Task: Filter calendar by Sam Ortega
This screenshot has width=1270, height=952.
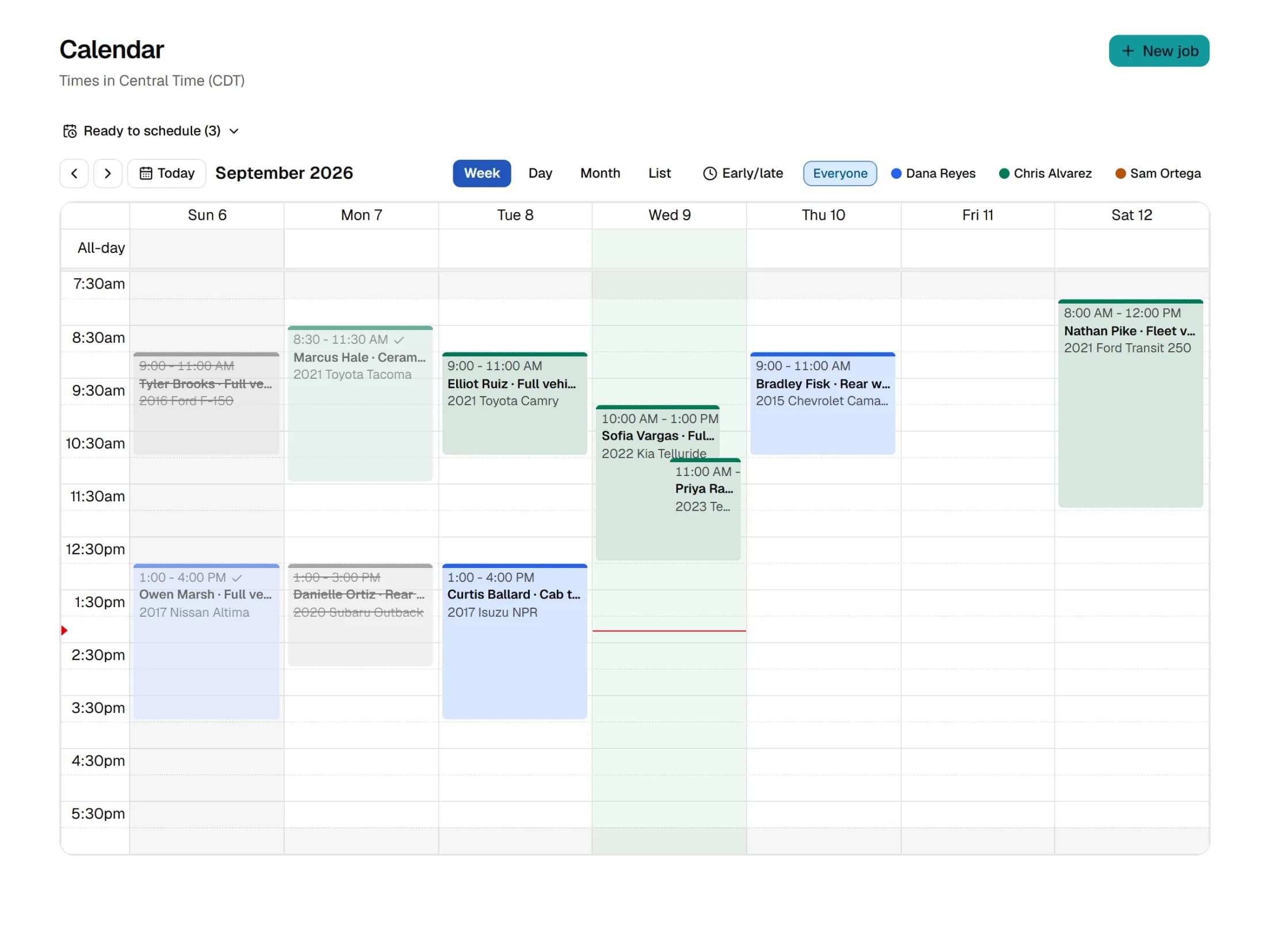Action: pyautogui.click(x=1158, y=173)
